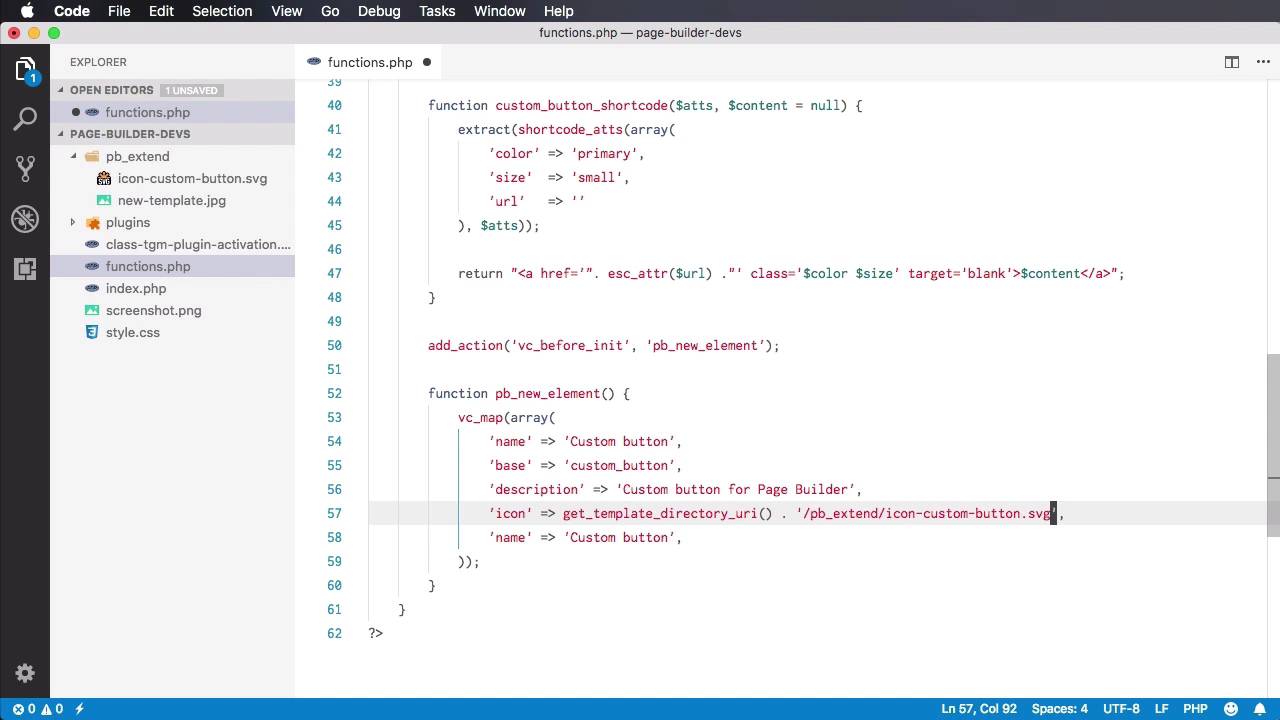The image size is (1280, 720).
Task: Click the lightning bolt status bar icon
Action: [80, 709]
